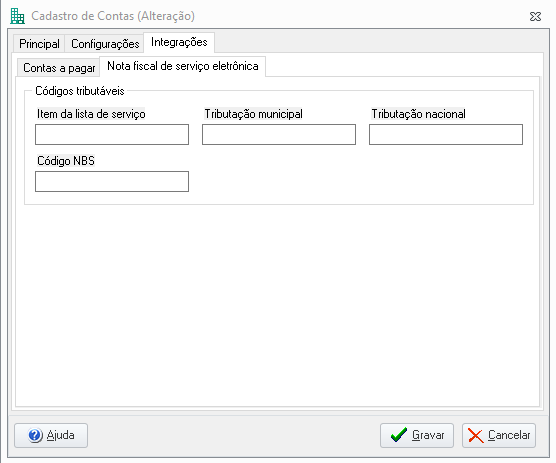Click the Item da lista de serviço label
This screenshot has width=556, height=463.
[91, 114]
